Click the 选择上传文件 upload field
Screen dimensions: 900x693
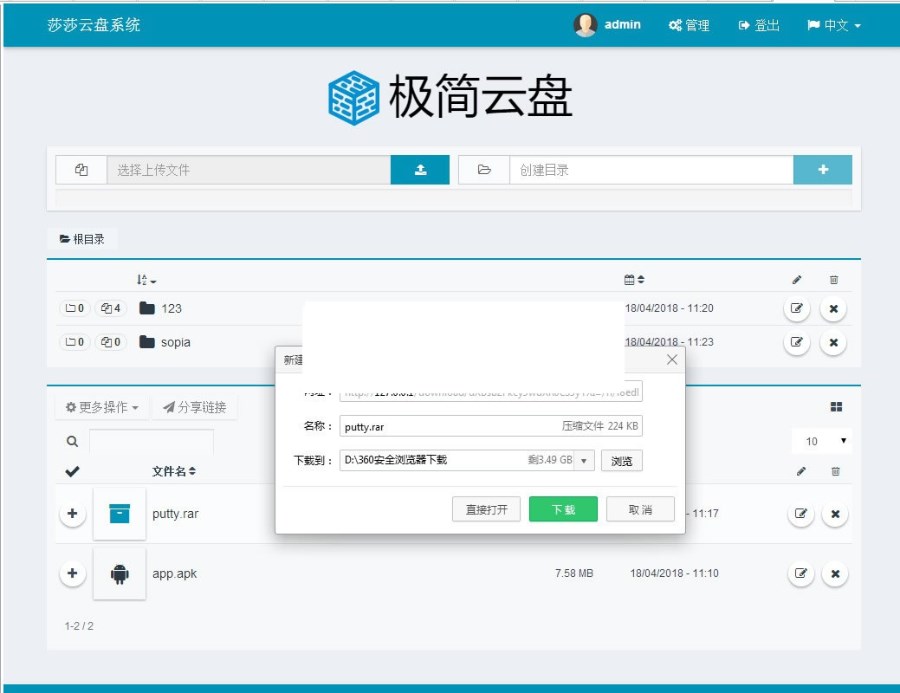pos(249,170)
